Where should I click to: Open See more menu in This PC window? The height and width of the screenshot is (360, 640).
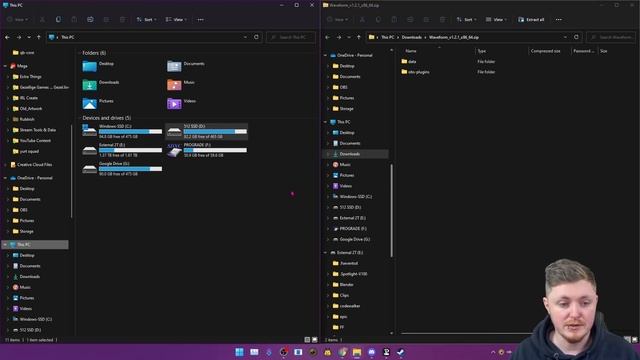click(x=200, y=19)
